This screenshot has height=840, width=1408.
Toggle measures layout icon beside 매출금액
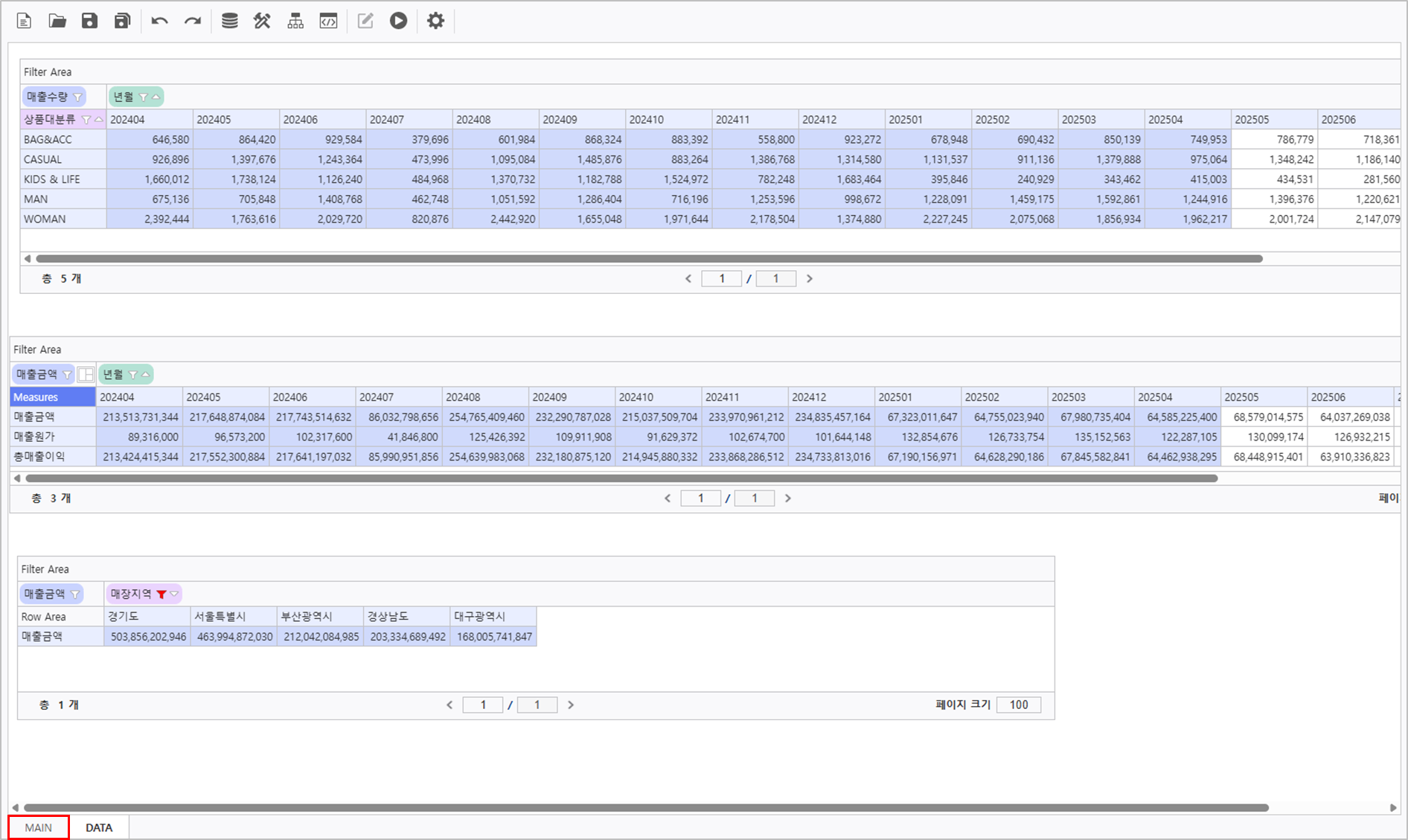pyautogui.click(x=86, y=374)
